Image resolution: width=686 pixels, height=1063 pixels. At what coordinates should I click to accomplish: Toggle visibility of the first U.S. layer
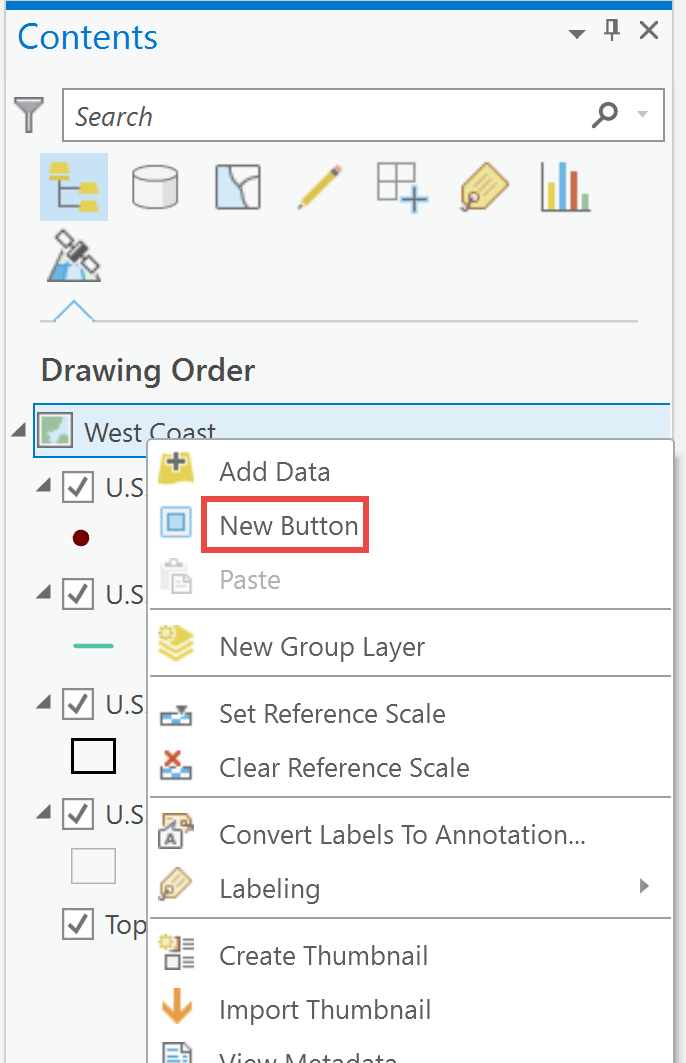click(77, 487)
